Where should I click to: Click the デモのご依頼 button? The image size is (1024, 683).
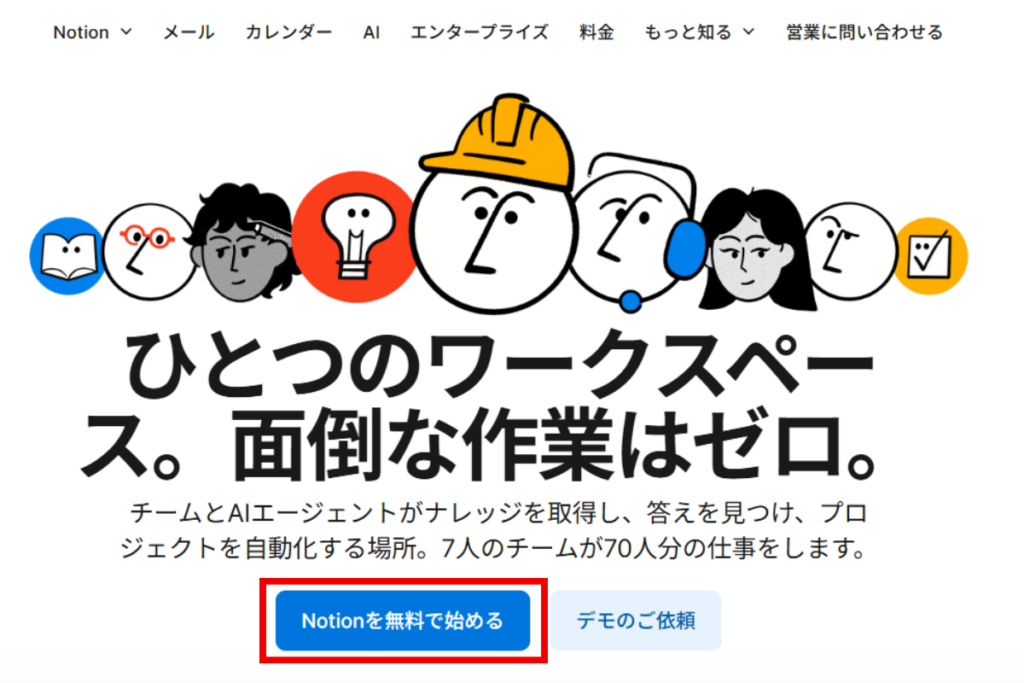click(635, 620)
